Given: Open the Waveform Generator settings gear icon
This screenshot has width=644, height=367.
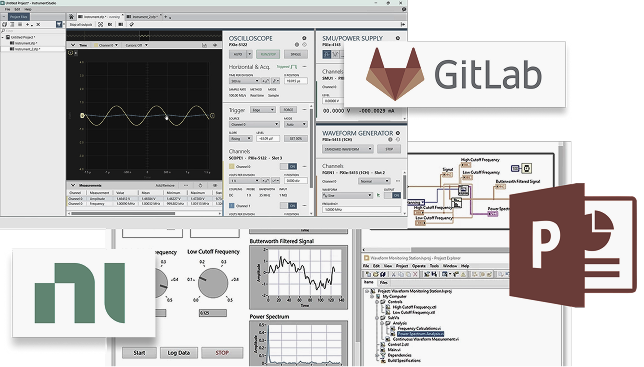Looking at the screenshot, I should point(398,133).
